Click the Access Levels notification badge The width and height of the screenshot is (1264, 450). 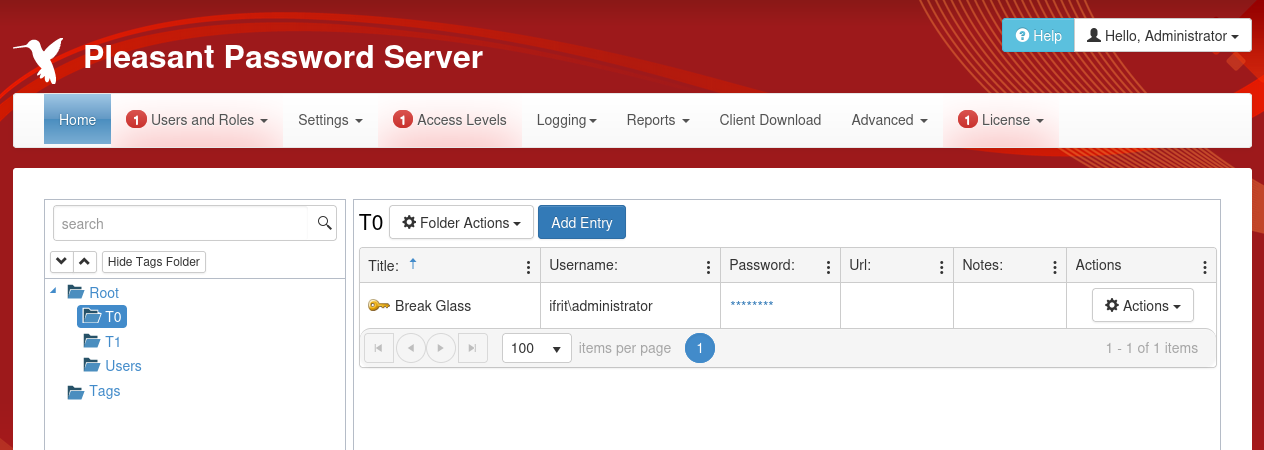pyautogui.click(x=403, y=120)
